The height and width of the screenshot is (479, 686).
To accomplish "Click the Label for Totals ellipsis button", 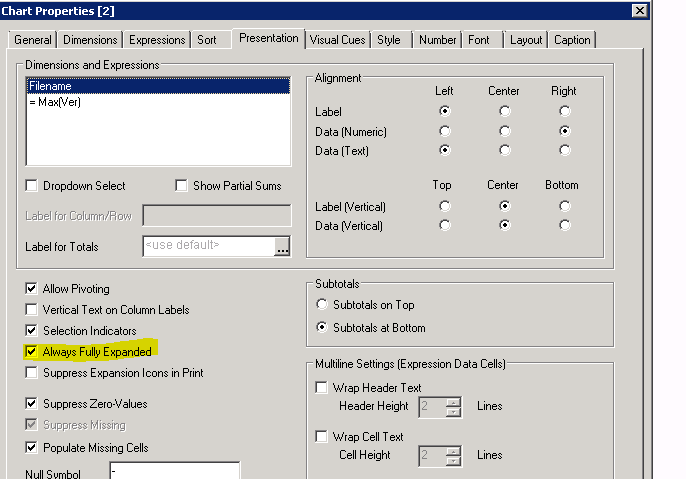I will click(283, 246).
